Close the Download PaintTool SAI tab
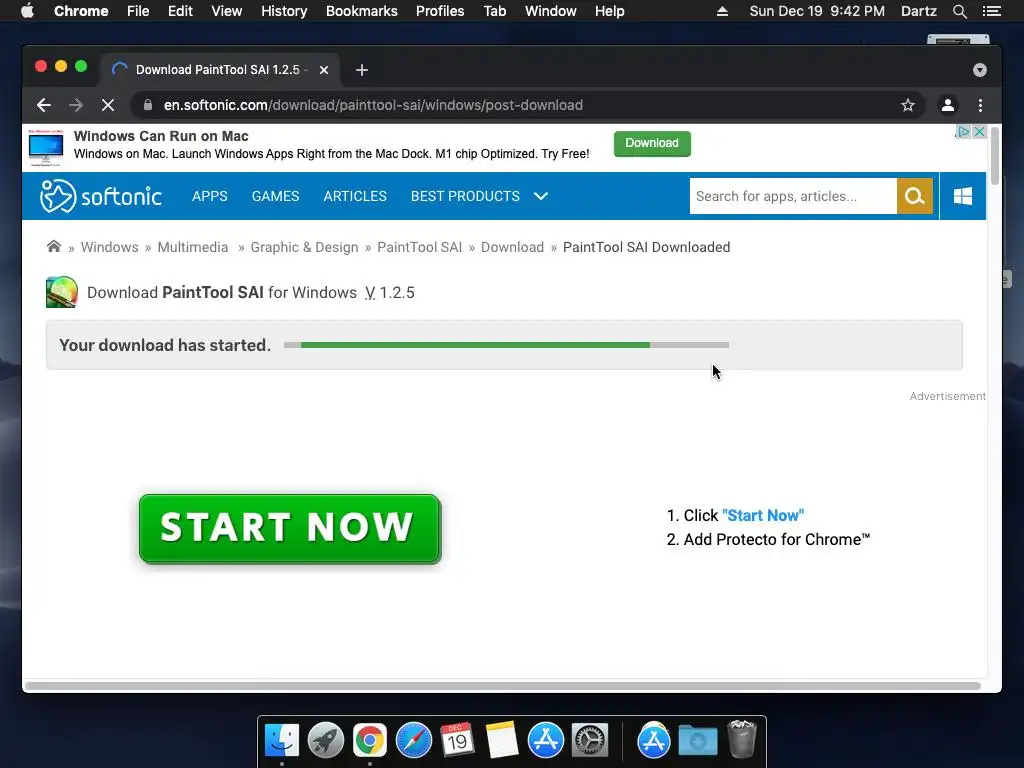This screenshot has width=1024, height=768. (x=324, y=70)
